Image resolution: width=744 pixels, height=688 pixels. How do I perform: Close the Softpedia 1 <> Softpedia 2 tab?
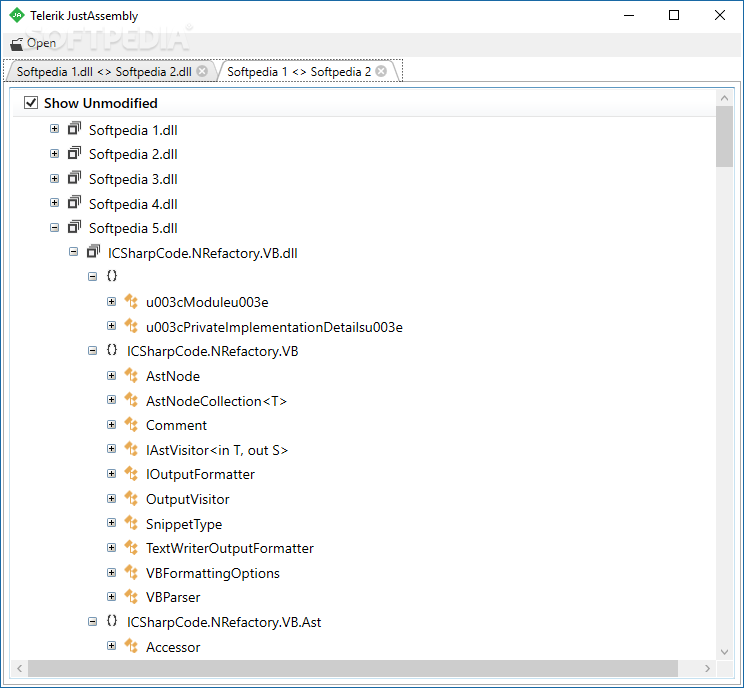[x=381, y=71]
